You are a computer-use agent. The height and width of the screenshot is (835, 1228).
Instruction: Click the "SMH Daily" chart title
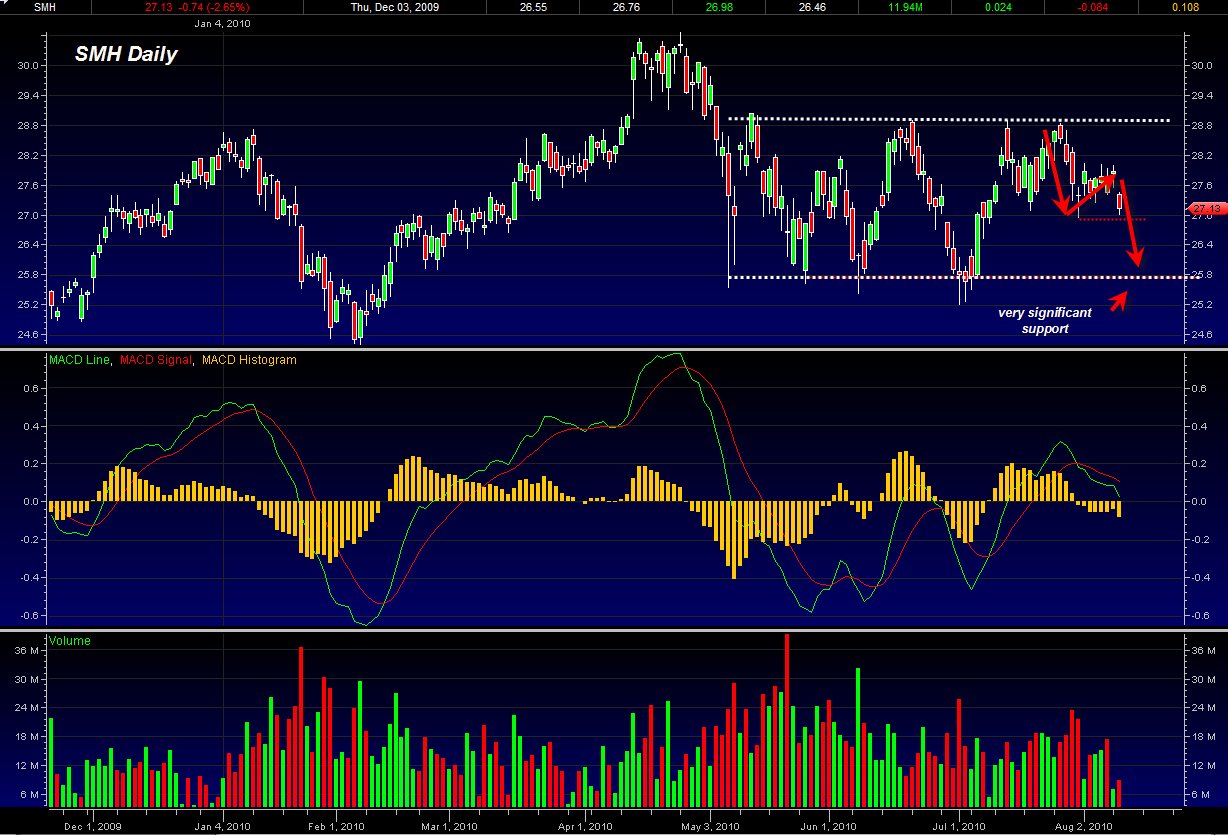pos(126,54)
